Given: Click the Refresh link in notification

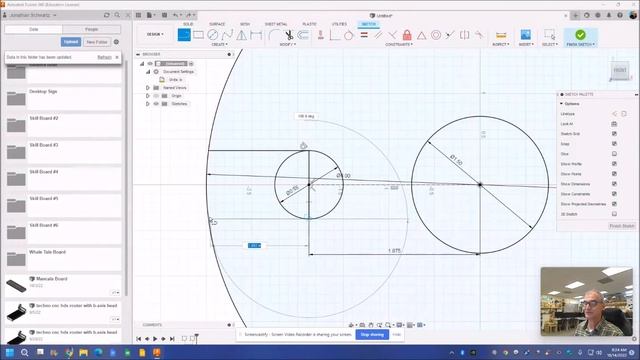Looking at the screenshot, I should (104, 57).
